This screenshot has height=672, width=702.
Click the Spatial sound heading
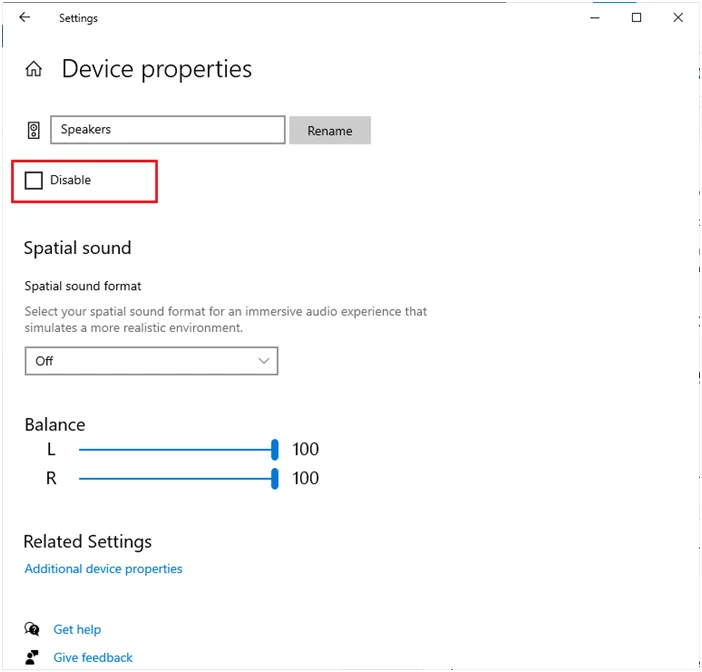(x=77, y=248)
